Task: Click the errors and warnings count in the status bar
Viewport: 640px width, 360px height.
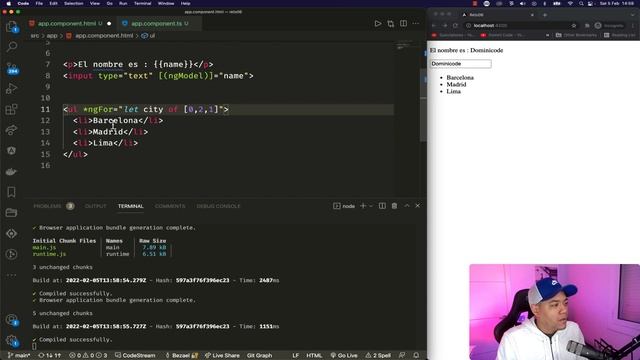Action: [88, 356]
